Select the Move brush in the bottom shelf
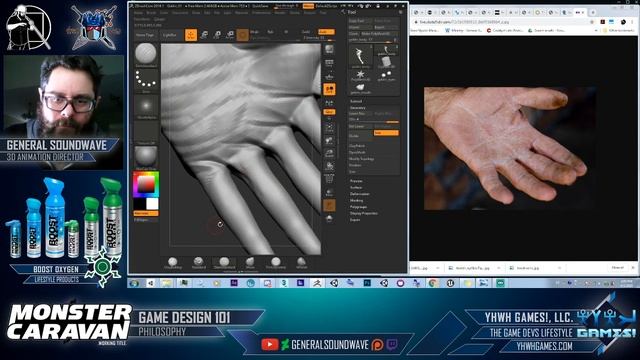The width and height of the screenshot is (640, 360). tap(250, 263)
